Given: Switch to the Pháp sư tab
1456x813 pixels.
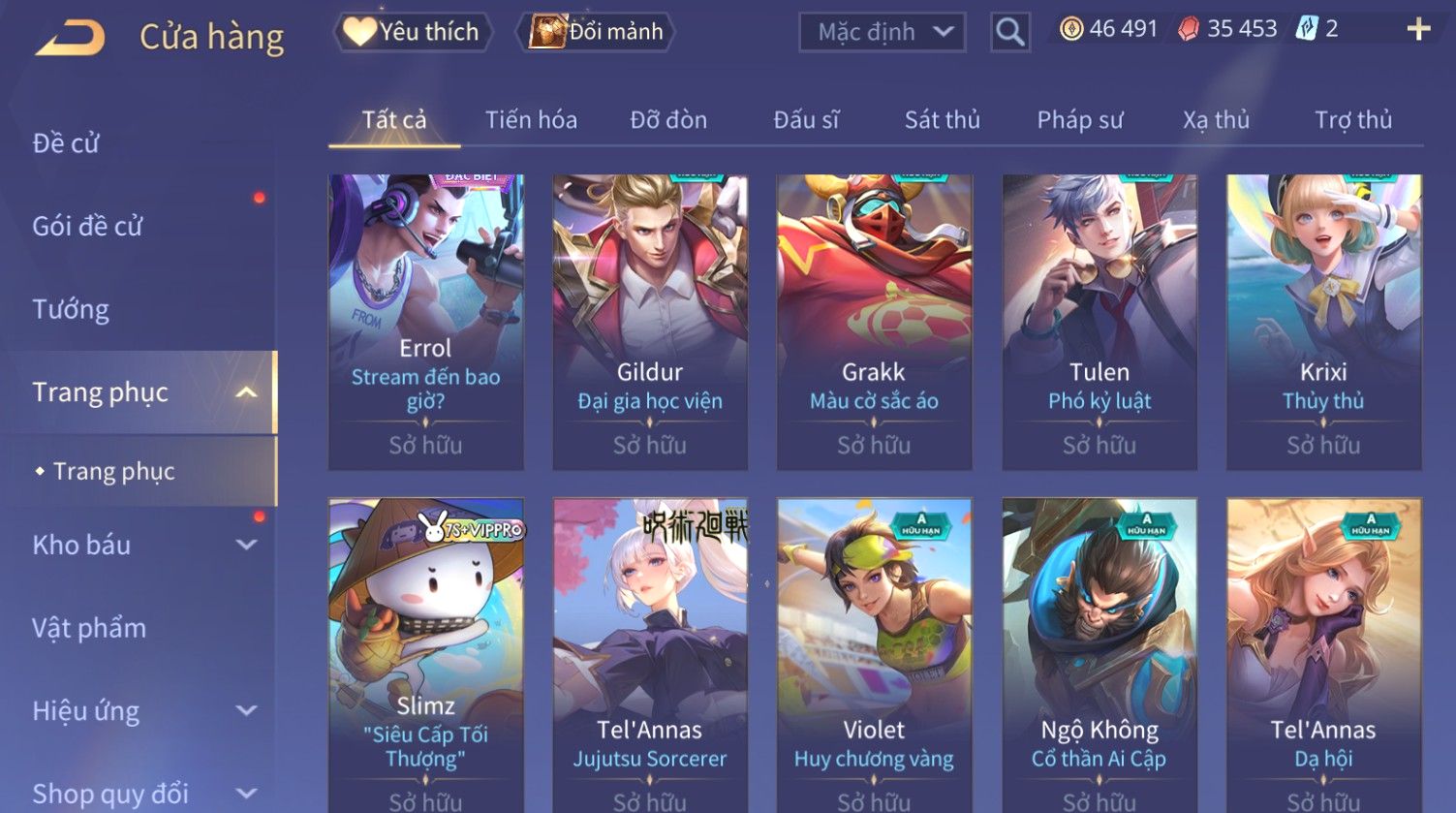Looking at the screenshot, I should coord(1080,120).
